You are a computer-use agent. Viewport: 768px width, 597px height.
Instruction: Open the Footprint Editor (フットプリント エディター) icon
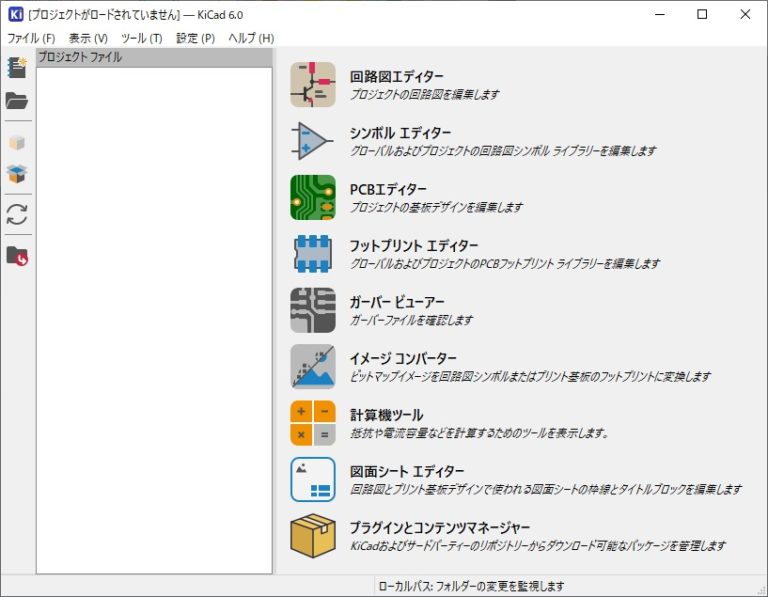click(x=312, y=254)
